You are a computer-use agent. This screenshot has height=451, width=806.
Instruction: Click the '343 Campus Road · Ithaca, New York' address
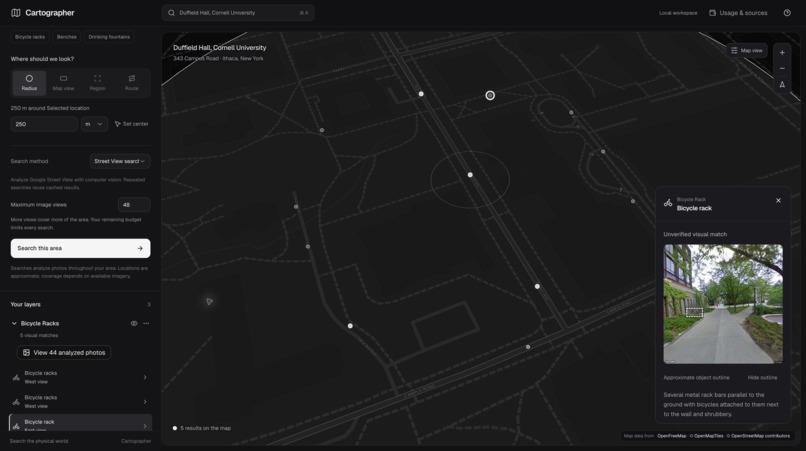tap(218, 59)
